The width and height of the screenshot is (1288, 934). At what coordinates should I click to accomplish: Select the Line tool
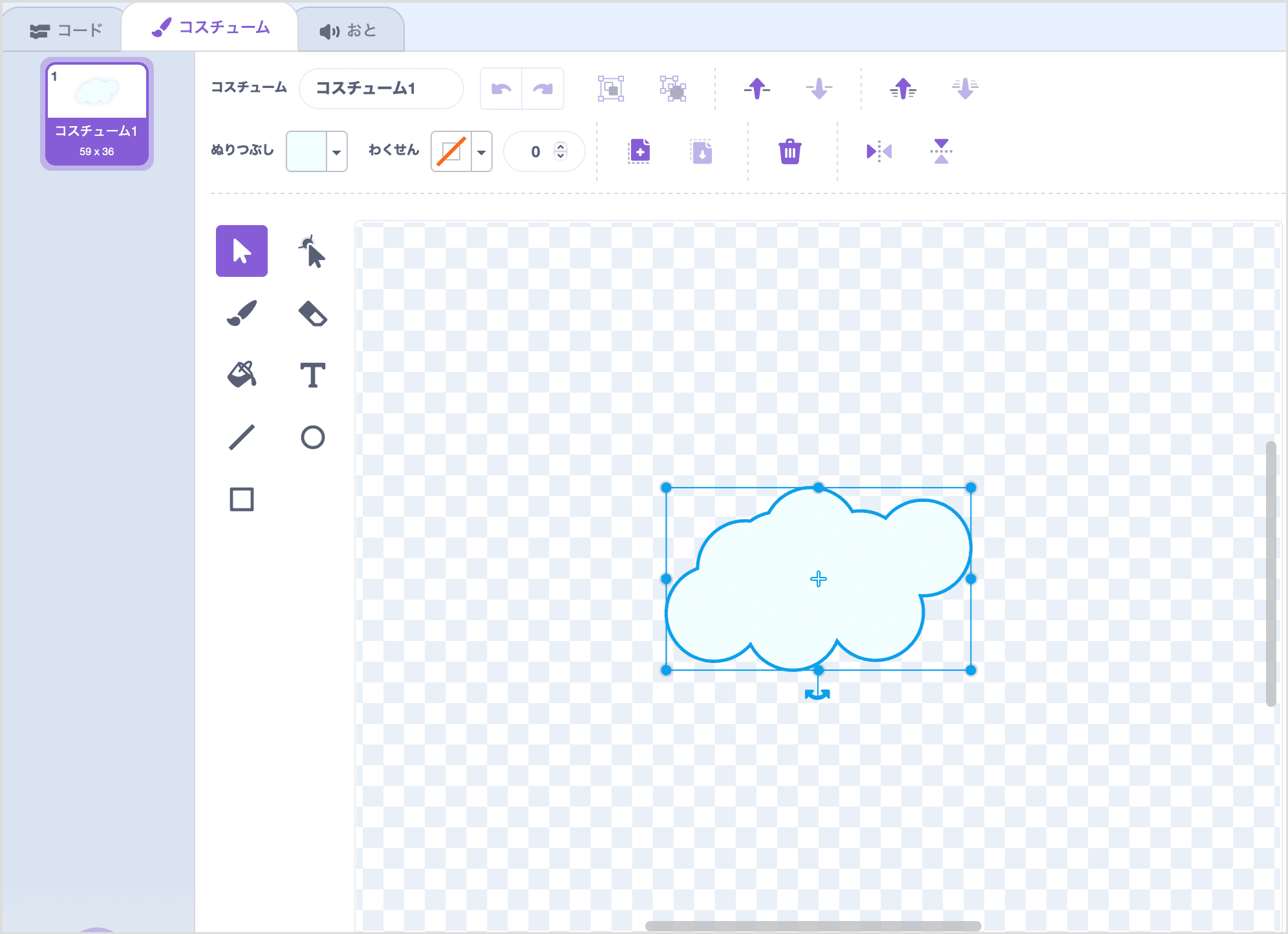[x=241, y=437]
